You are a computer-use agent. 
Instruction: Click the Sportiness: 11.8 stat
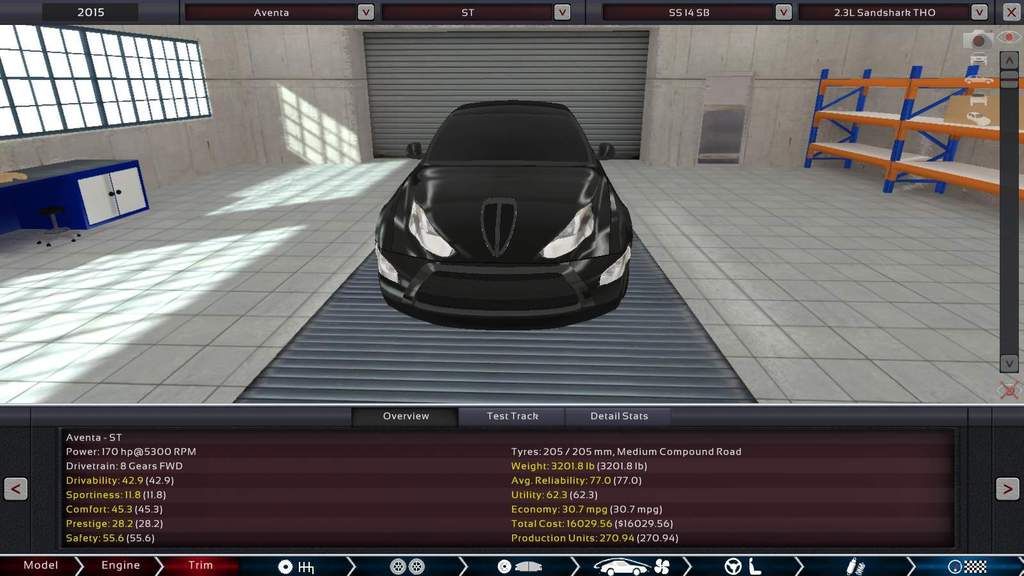pyautogui.click(x=116, y=495)
